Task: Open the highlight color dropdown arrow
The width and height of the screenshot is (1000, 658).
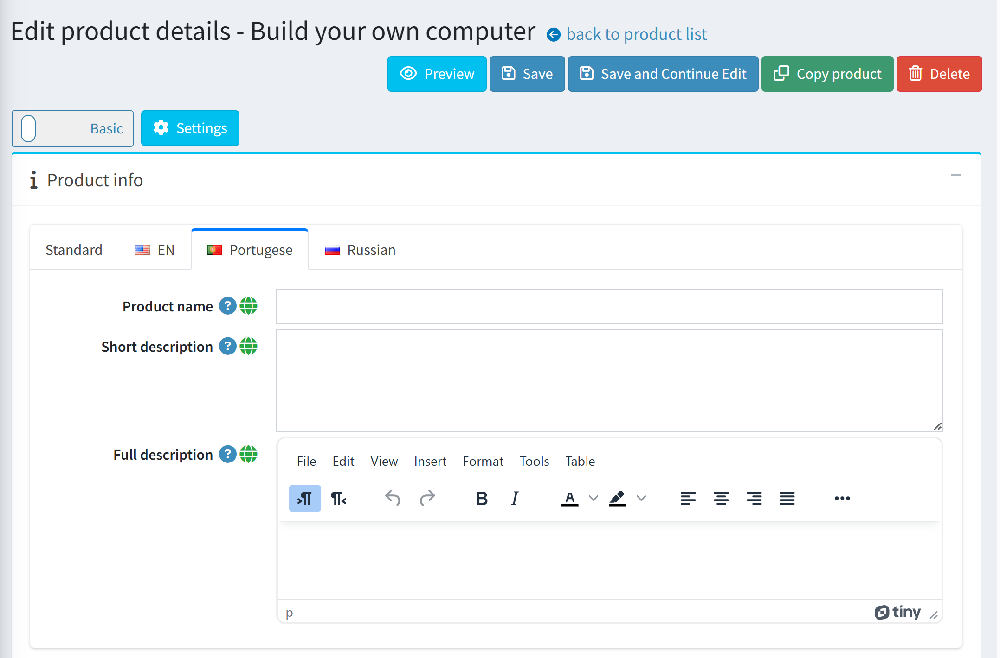Action: (x=641, y=498)
